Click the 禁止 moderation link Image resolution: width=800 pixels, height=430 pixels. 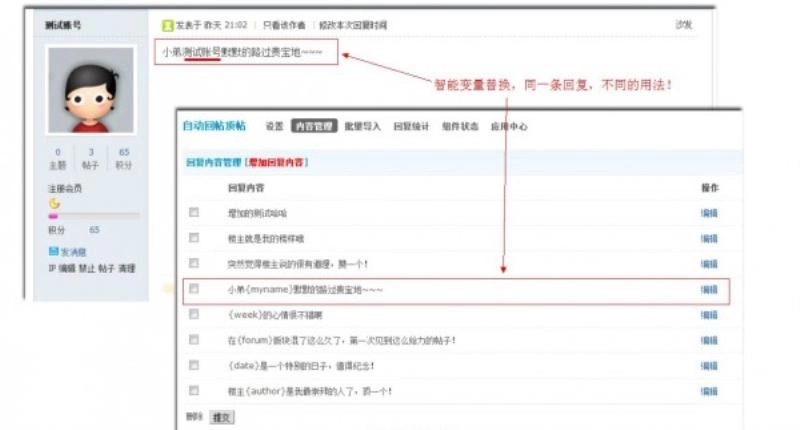point(87,268)
